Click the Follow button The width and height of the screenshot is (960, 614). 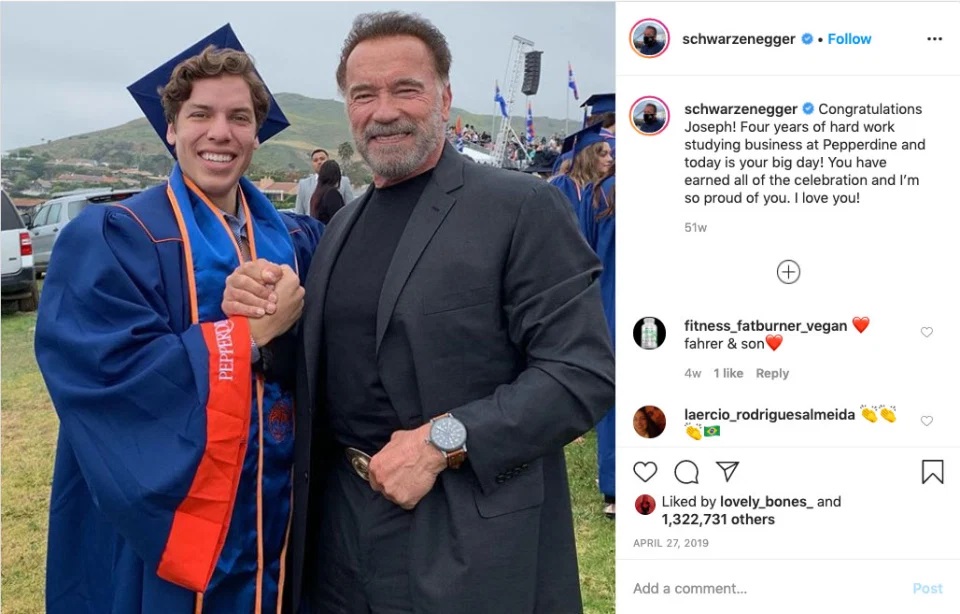coord(849,39)
